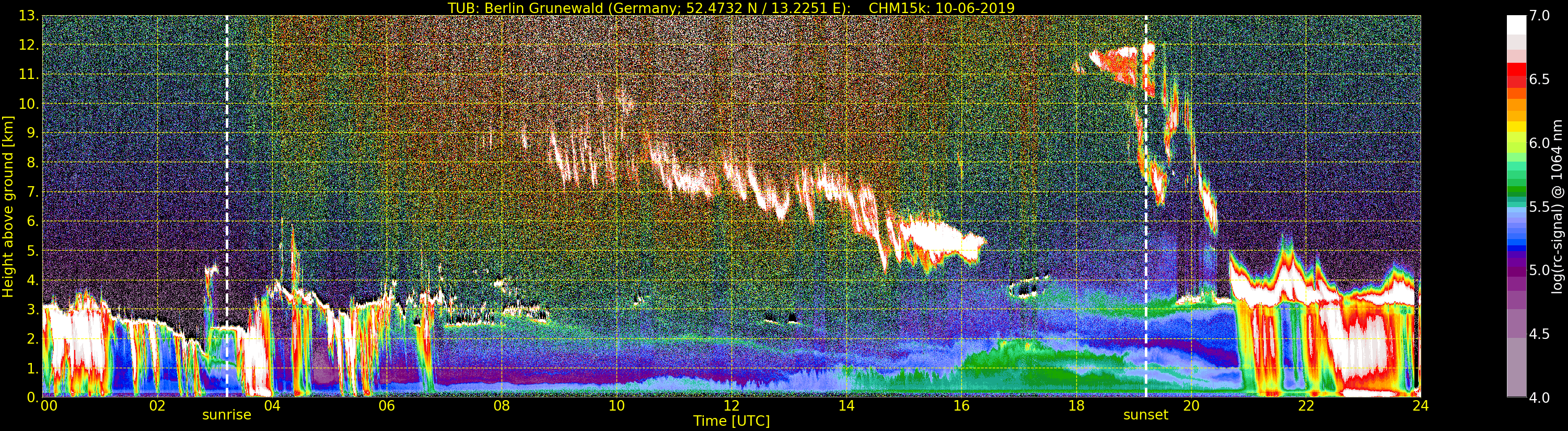This screenshot has width=1568, height=431.
Task: Click the colorbar tick label '4.5'
Action: (x=1539, y=334)
